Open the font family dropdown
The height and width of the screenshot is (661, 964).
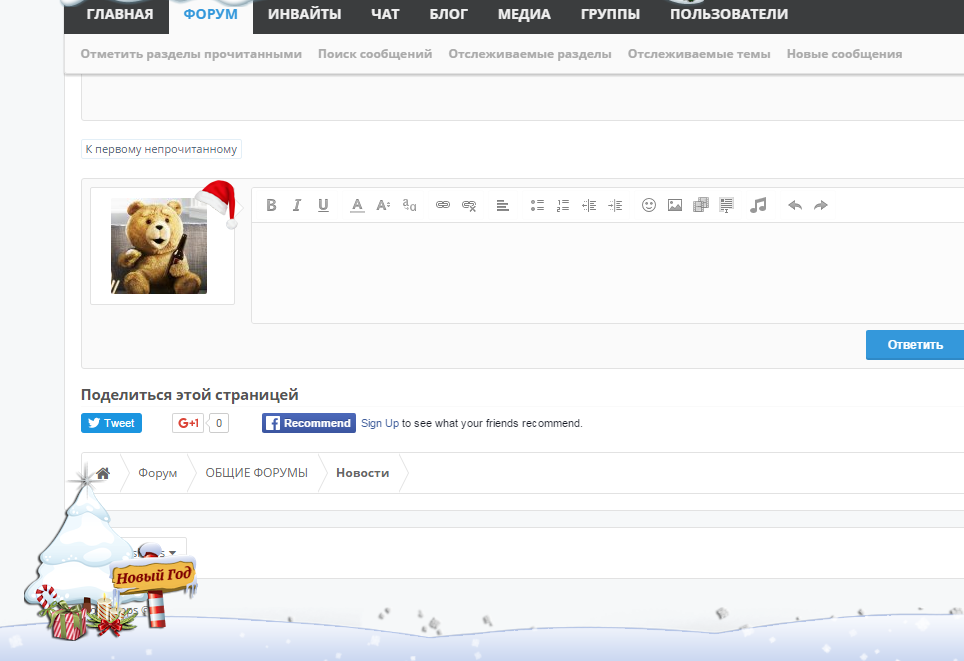(x=409, y=205)
